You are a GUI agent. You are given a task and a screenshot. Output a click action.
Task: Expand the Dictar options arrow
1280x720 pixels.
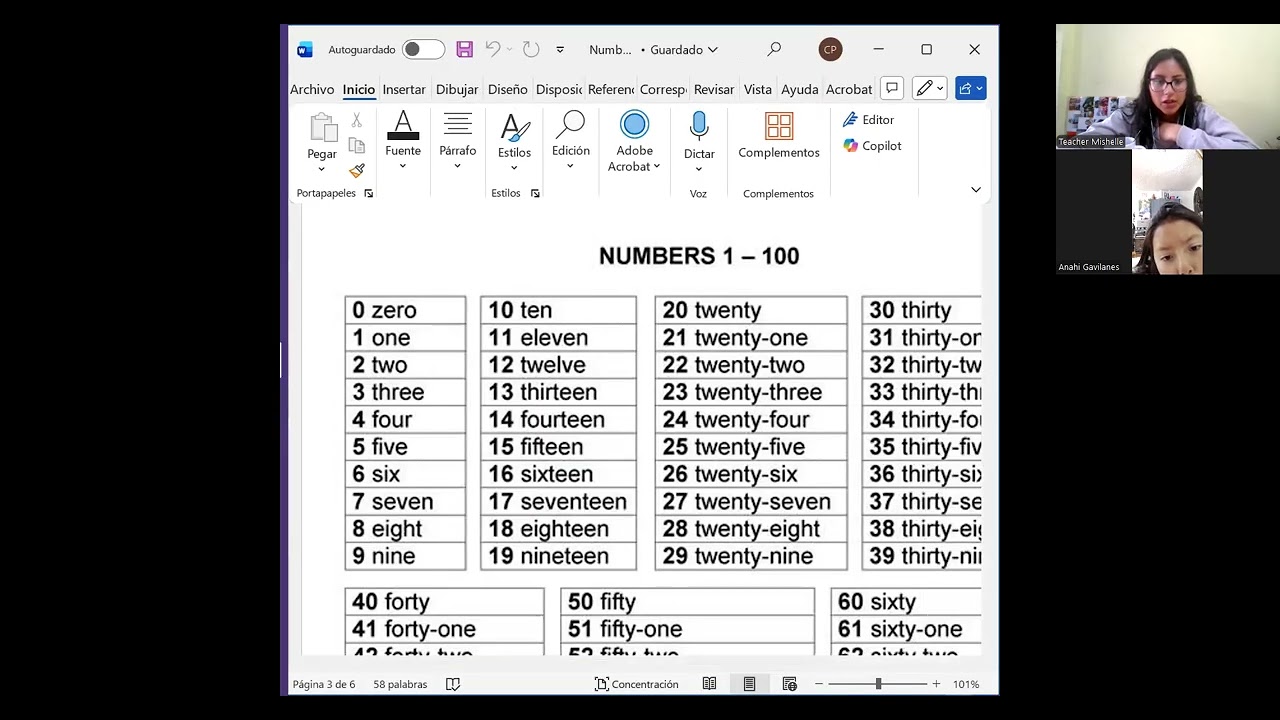(699, 169)
